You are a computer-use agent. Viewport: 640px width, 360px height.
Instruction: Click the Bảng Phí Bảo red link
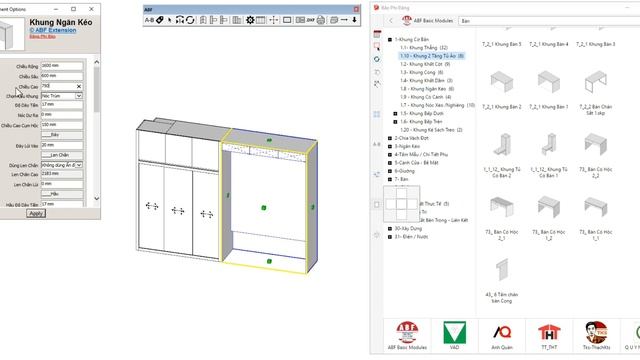pyautogui.click(x=42, y=37)
